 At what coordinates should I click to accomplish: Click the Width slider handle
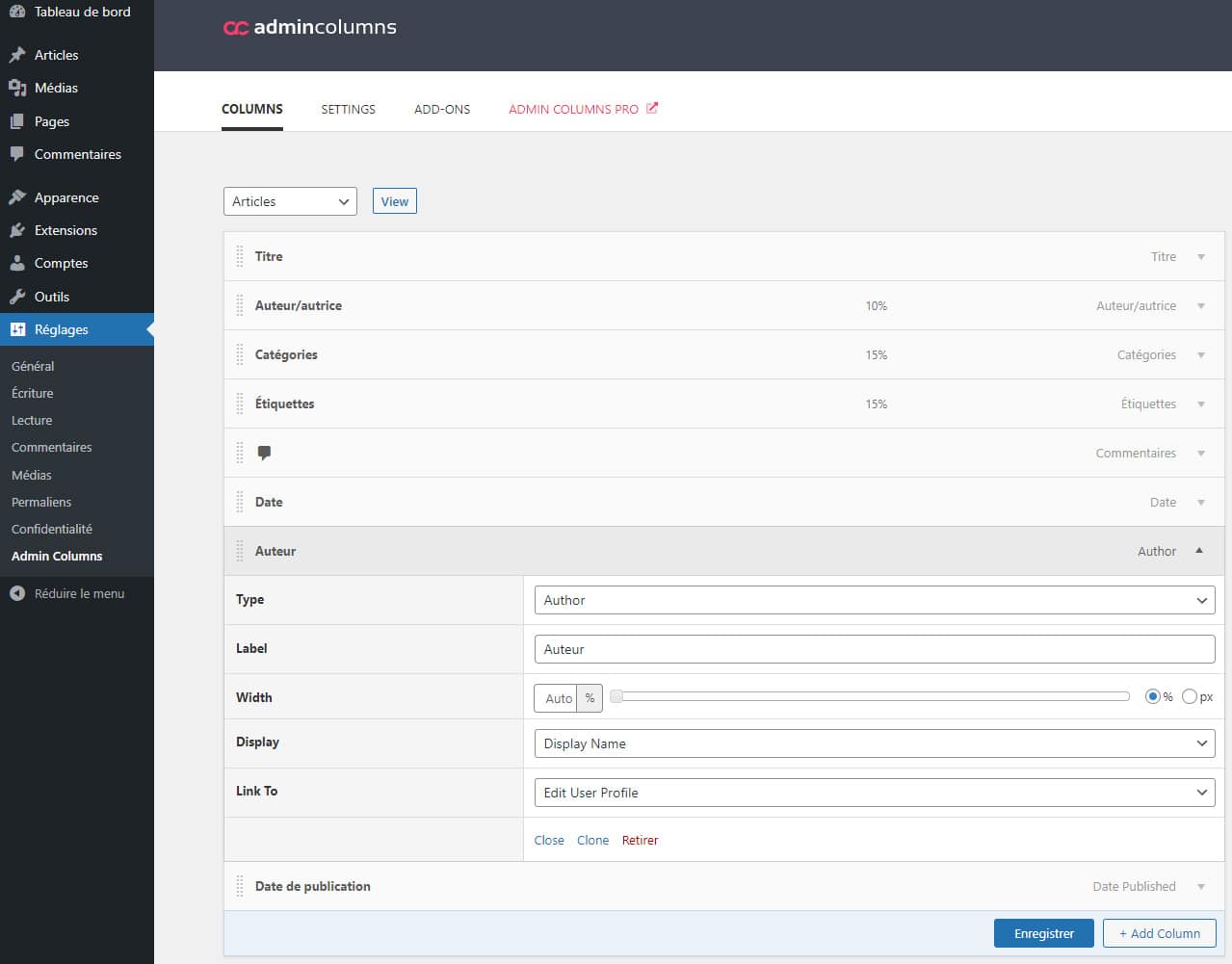point(616,696)
